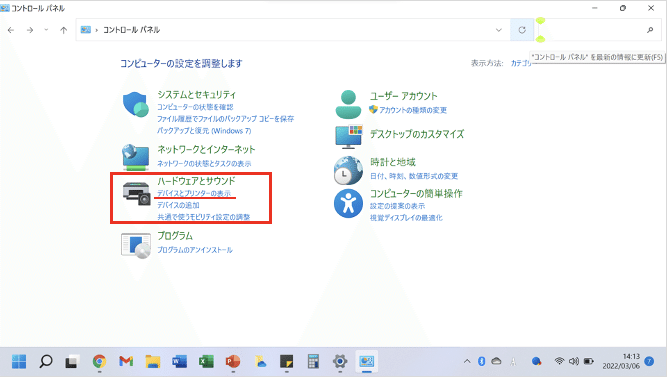Click the battery icon in tray

click(588, 361)
